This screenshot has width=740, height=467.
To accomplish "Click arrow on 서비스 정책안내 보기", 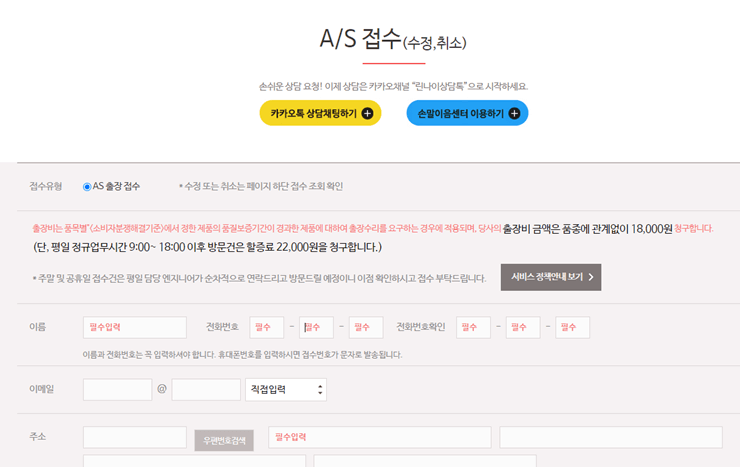I will pyautogui.click(x=590, y=277).
